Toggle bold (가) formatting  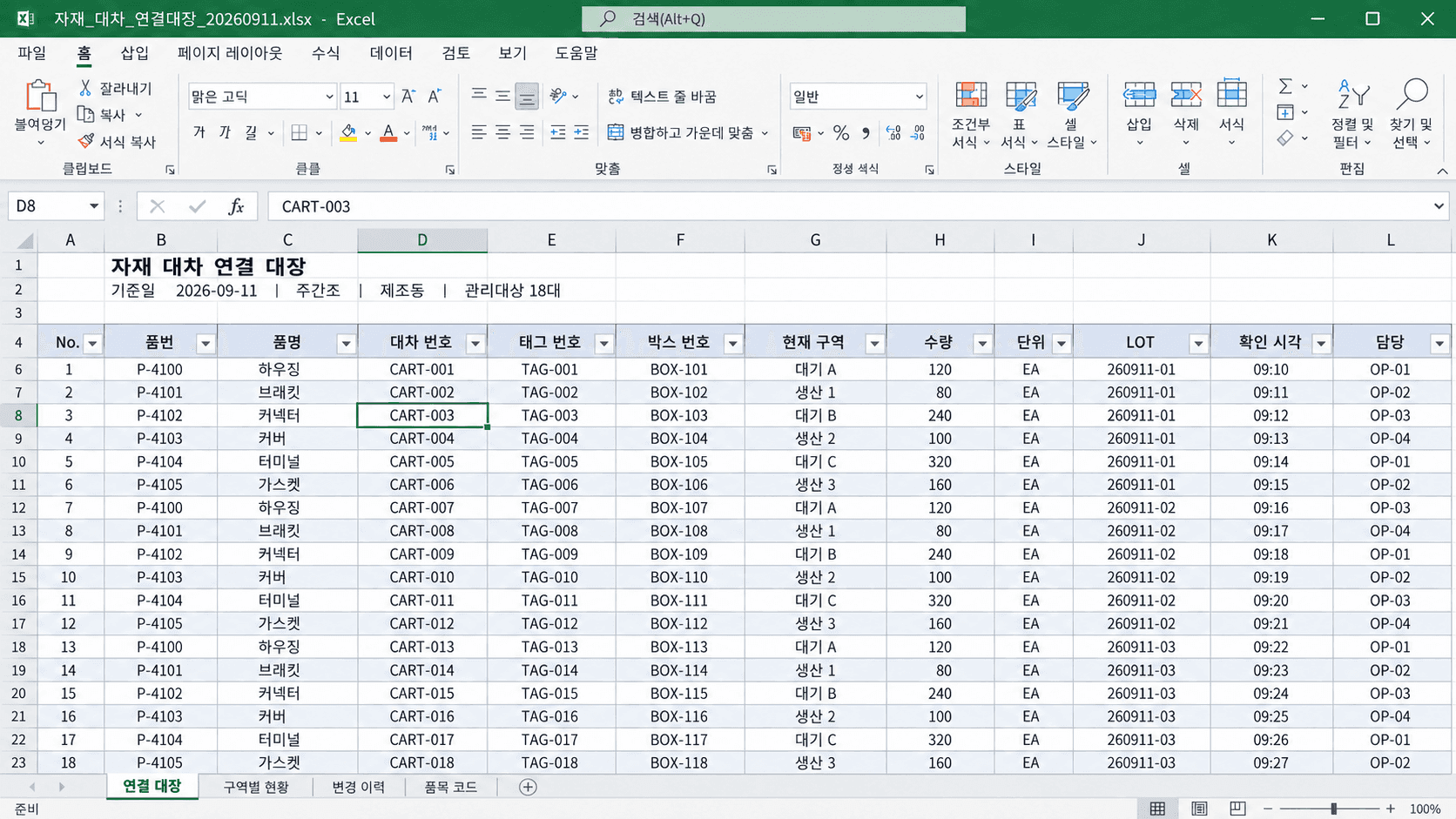(199, 132)
